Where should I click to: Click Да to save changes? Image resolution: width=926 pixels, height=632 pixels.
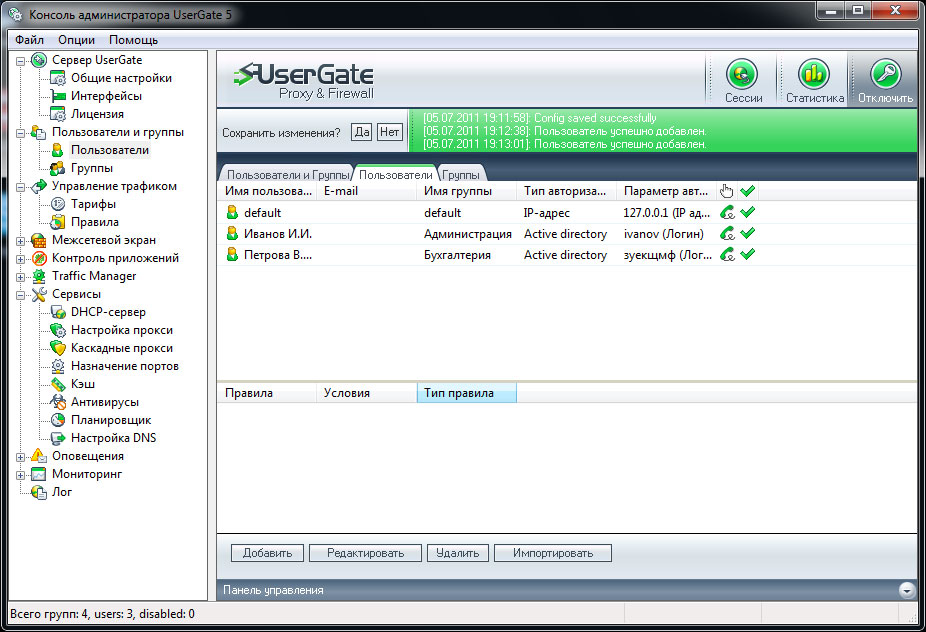tap(361, 132)
